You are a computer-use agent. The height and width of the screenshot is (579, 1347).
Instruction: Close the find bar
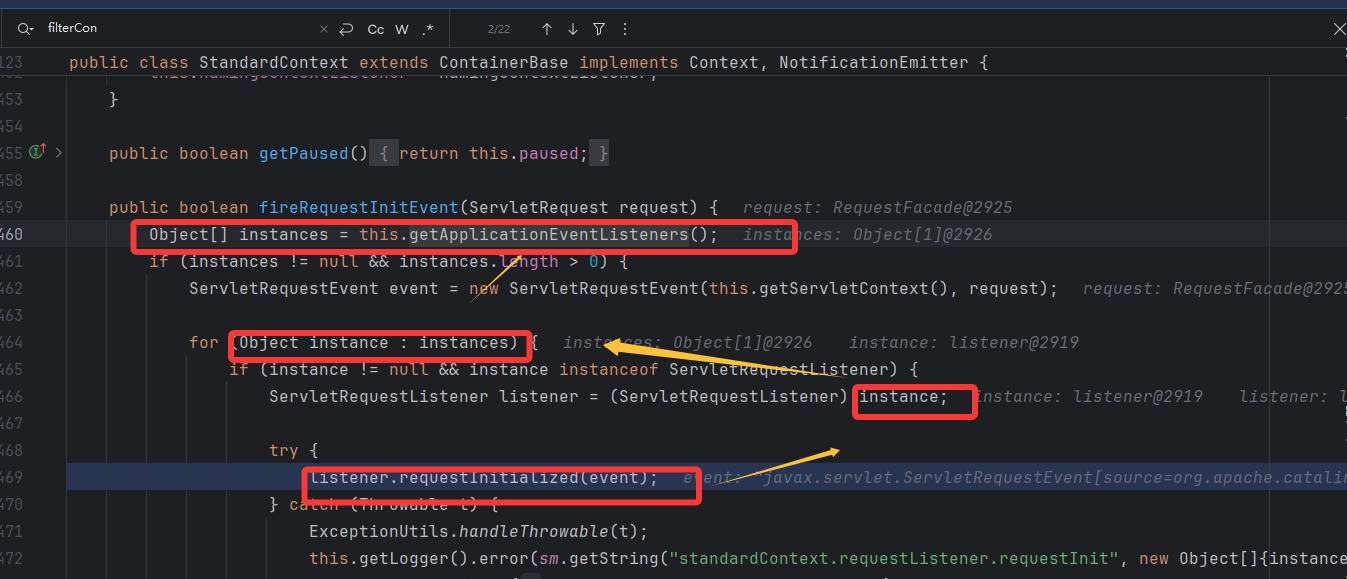(1339, 29)
